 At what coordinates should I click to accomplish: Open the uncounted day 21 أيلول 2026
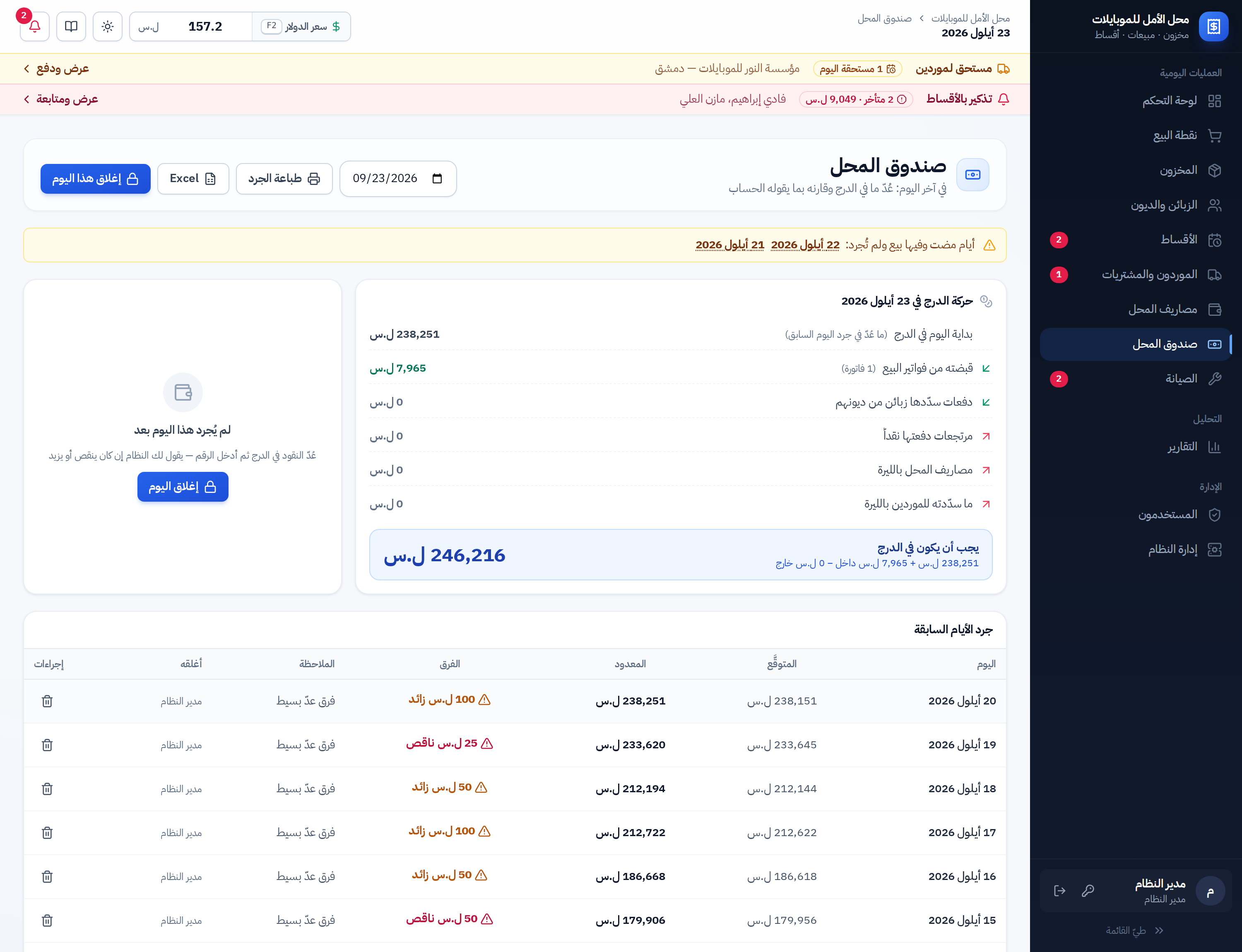pyautogui.click(x=729, y=245)
